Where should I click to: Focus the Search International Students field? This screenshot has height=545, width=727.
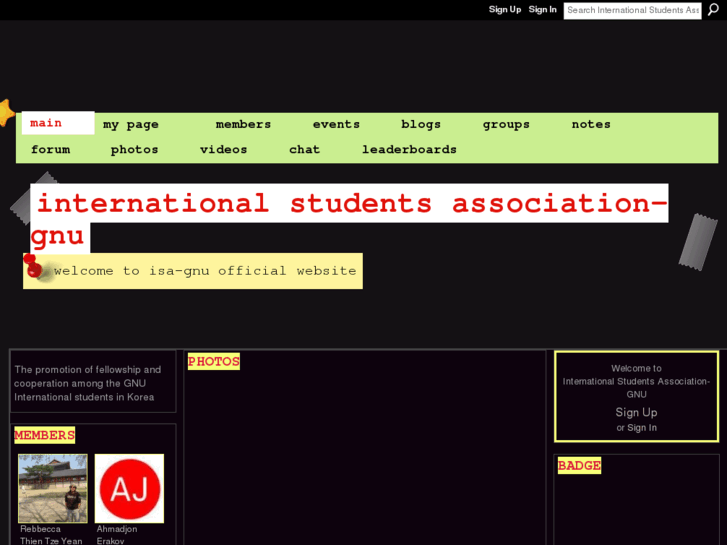click(632, 10)
